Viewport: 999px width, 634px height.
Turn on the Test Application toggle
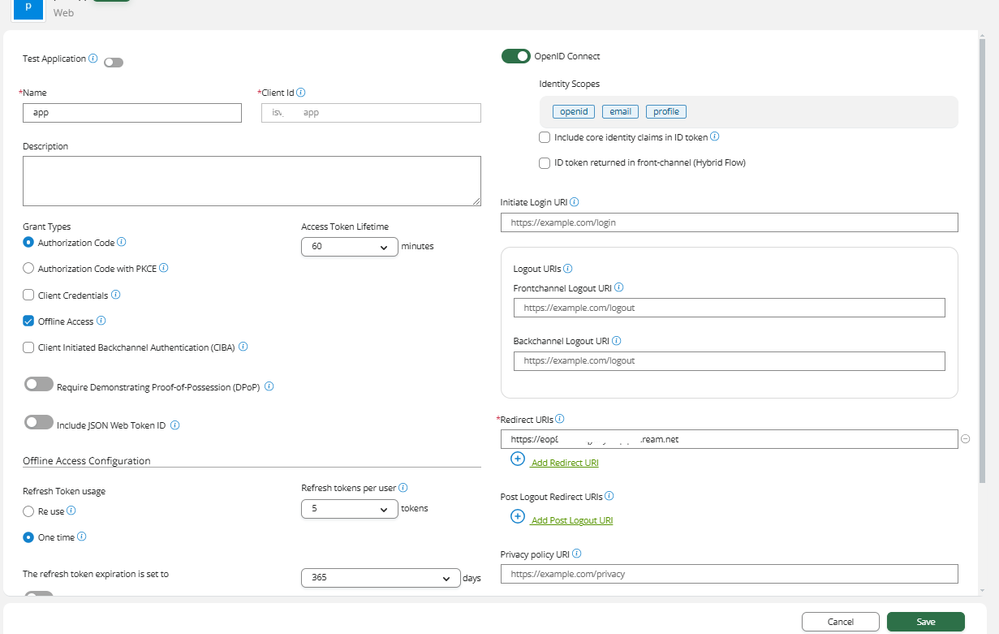click(x=113, y=62)
